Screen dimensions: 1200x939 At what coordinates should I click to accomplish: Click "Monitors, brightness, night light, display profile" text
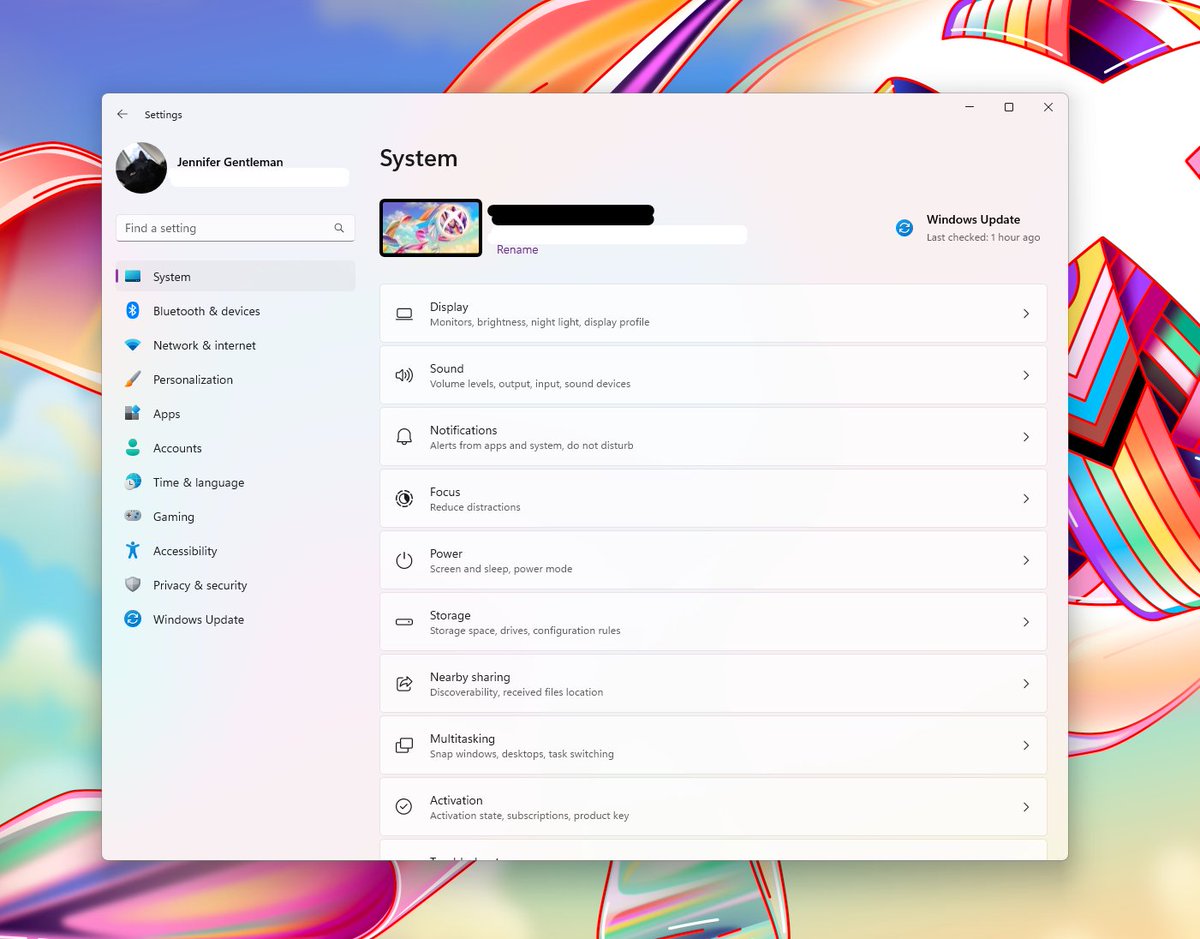coord(540,323)
